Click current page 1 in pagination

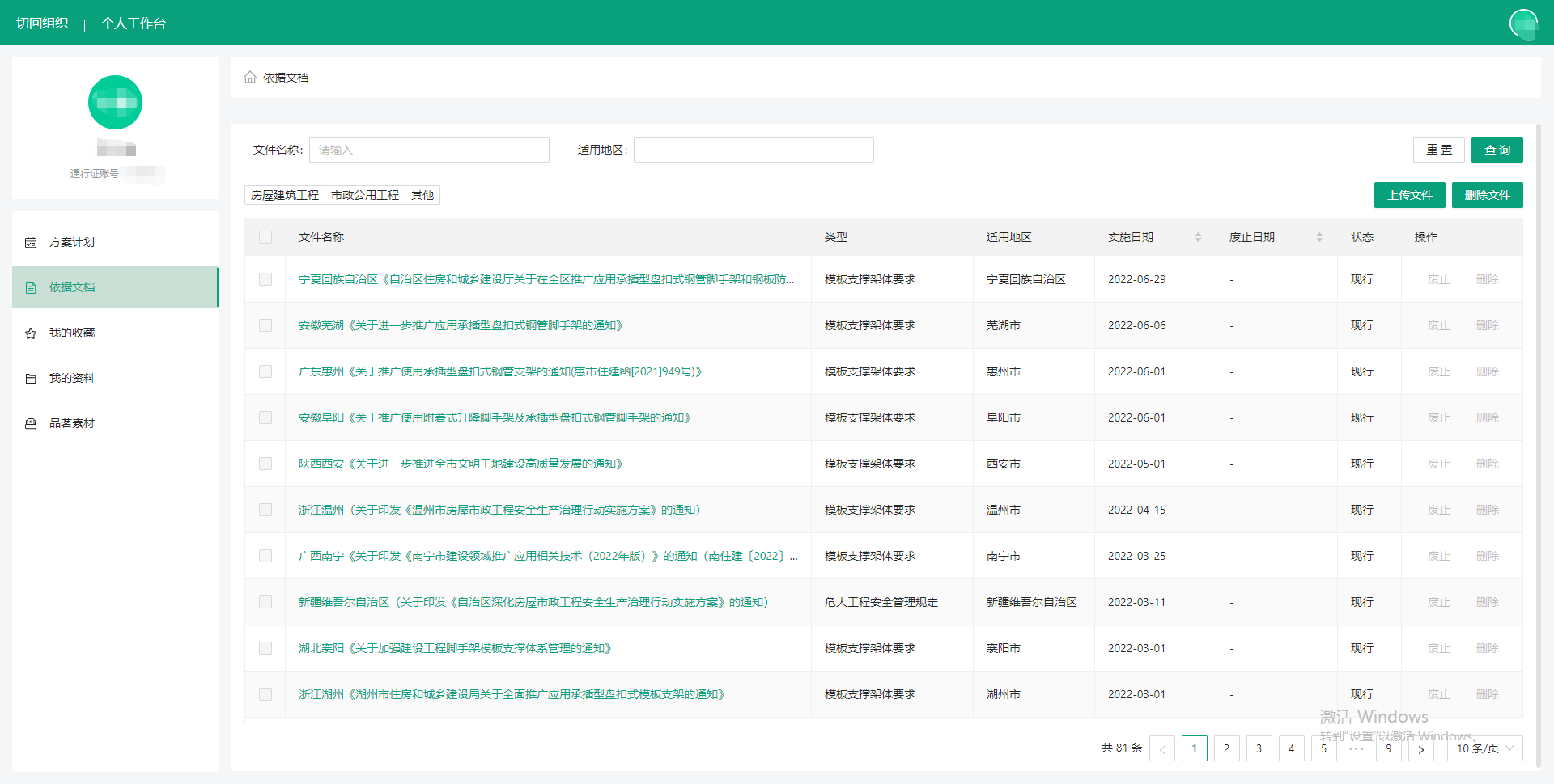(x=1195, y=748)
